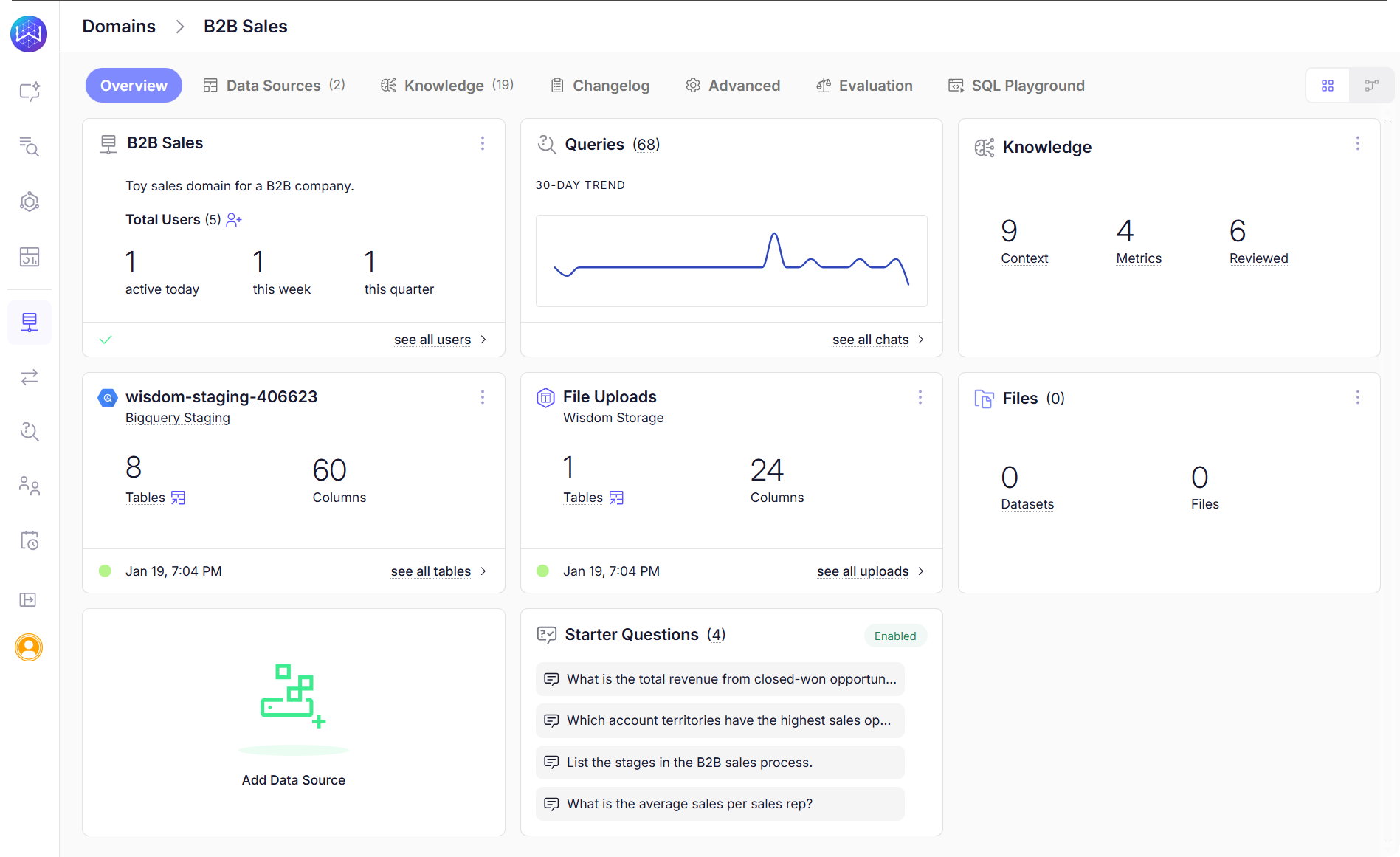Viewport: 1400px width, 857px height.
Task: Open the data transfer arrows icon in sidebar
Action: pyautogui.click(x=30, y=377)
